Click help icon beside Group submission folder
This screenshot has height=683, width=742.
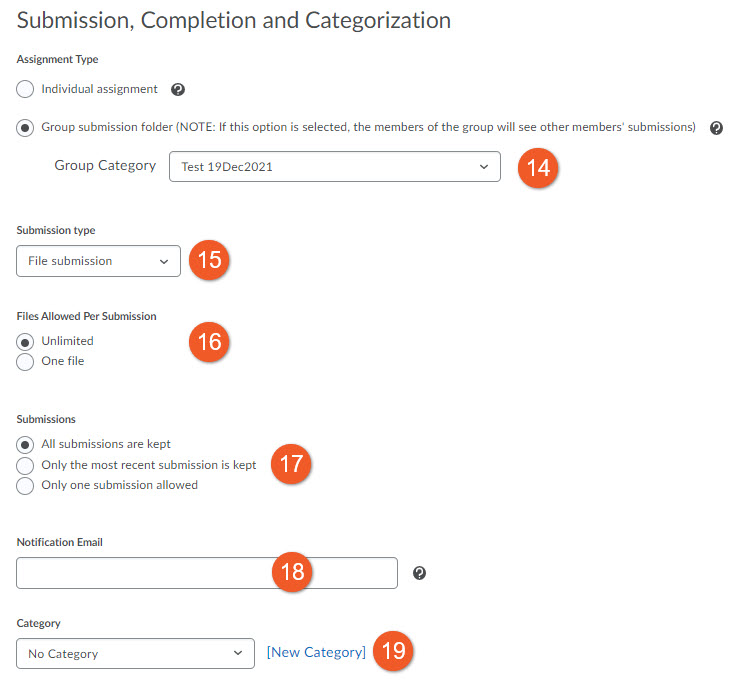click(716, 128)
